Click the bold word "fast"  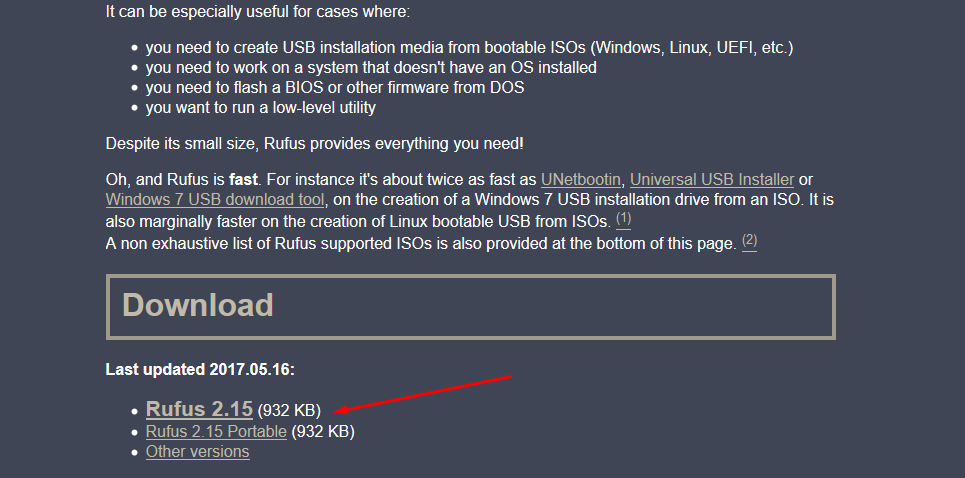click(245, 180)
